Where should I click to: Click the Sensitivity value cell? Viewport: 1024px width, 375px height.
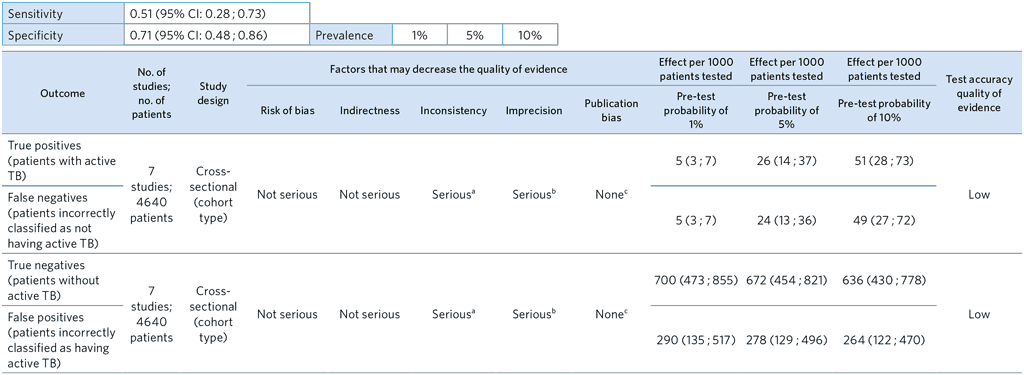pos(217,12)
